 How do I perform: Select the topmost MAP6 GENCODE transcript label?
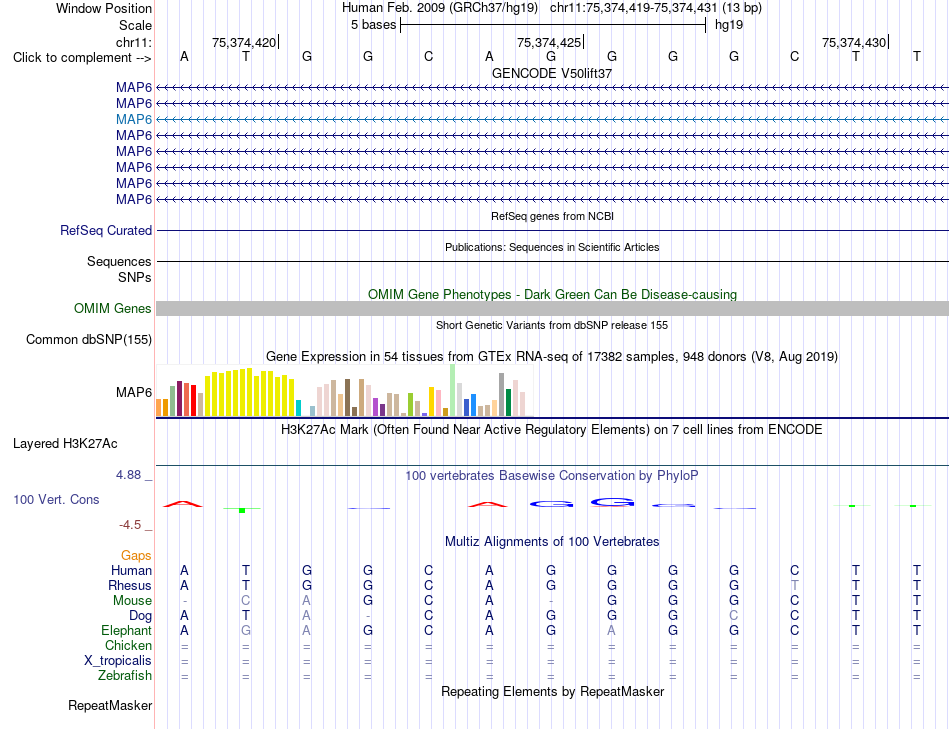134,87
